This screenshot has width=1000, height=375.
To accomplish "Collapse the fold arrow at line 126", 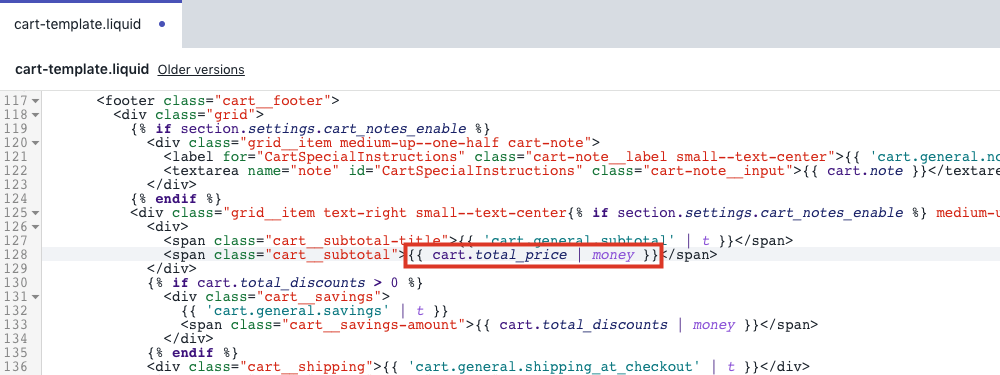I will pos(36,227).
